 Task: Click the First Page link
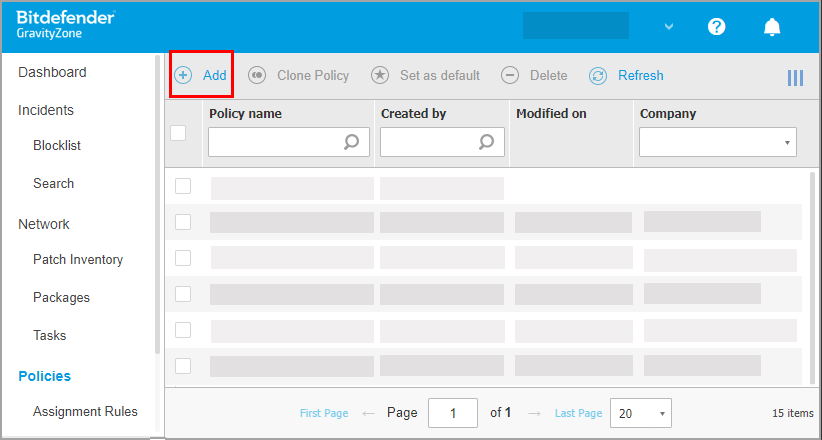(324, 413)
